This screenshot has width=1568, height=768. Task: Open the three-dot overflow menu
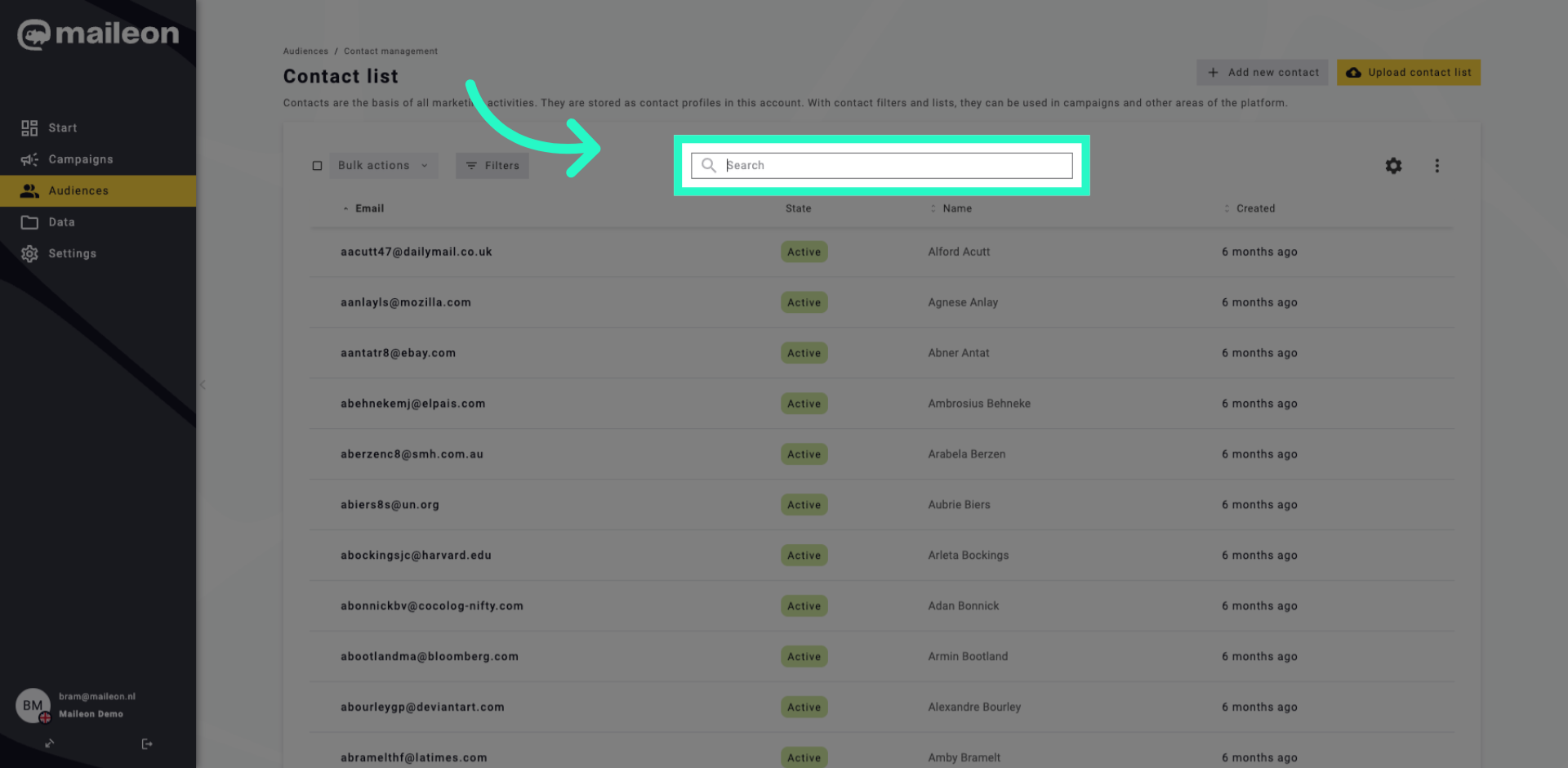pyautogui.click(x=1437, y=165)
